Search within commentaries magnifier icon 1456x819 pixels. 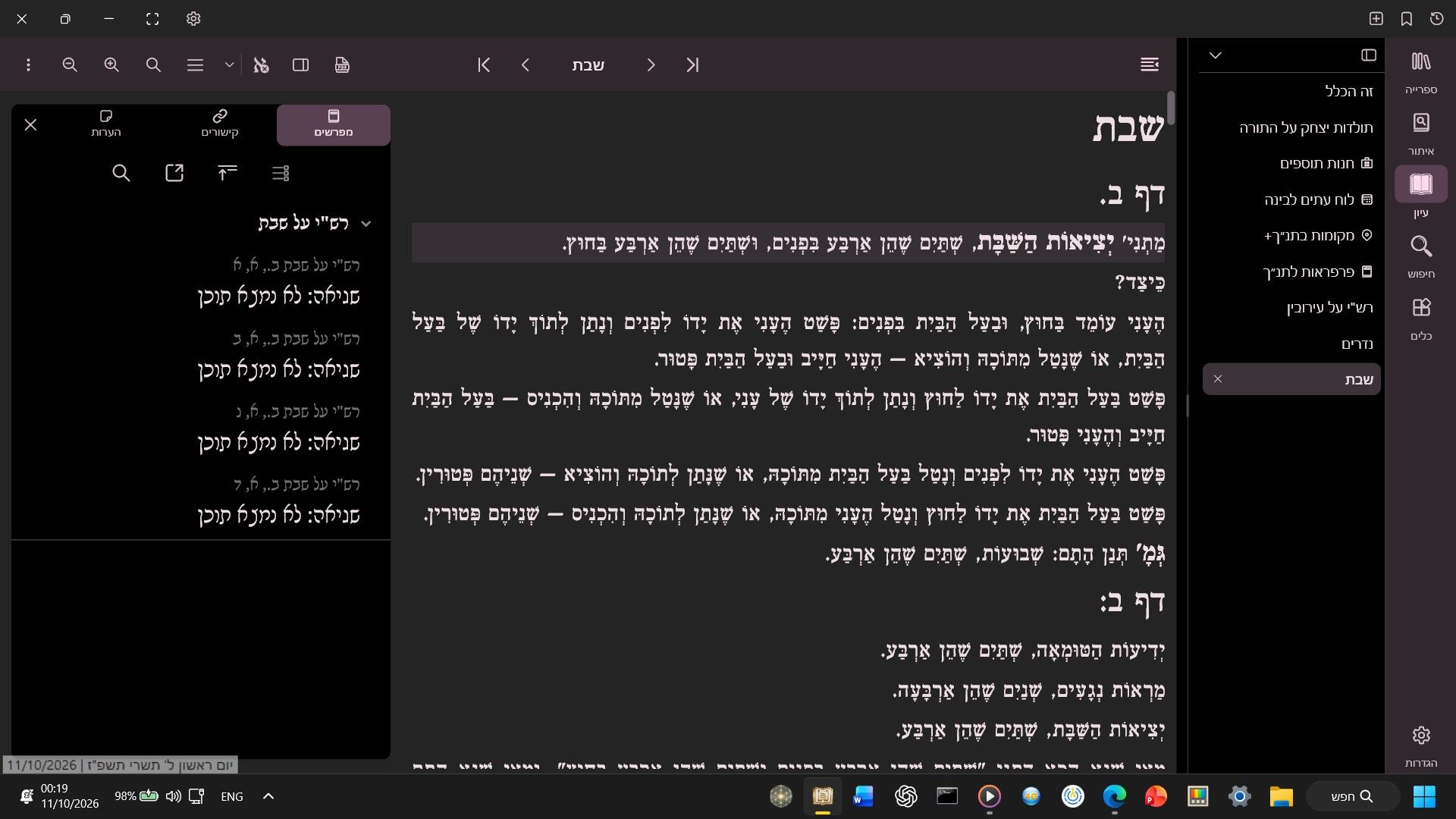tap(121, 173)
